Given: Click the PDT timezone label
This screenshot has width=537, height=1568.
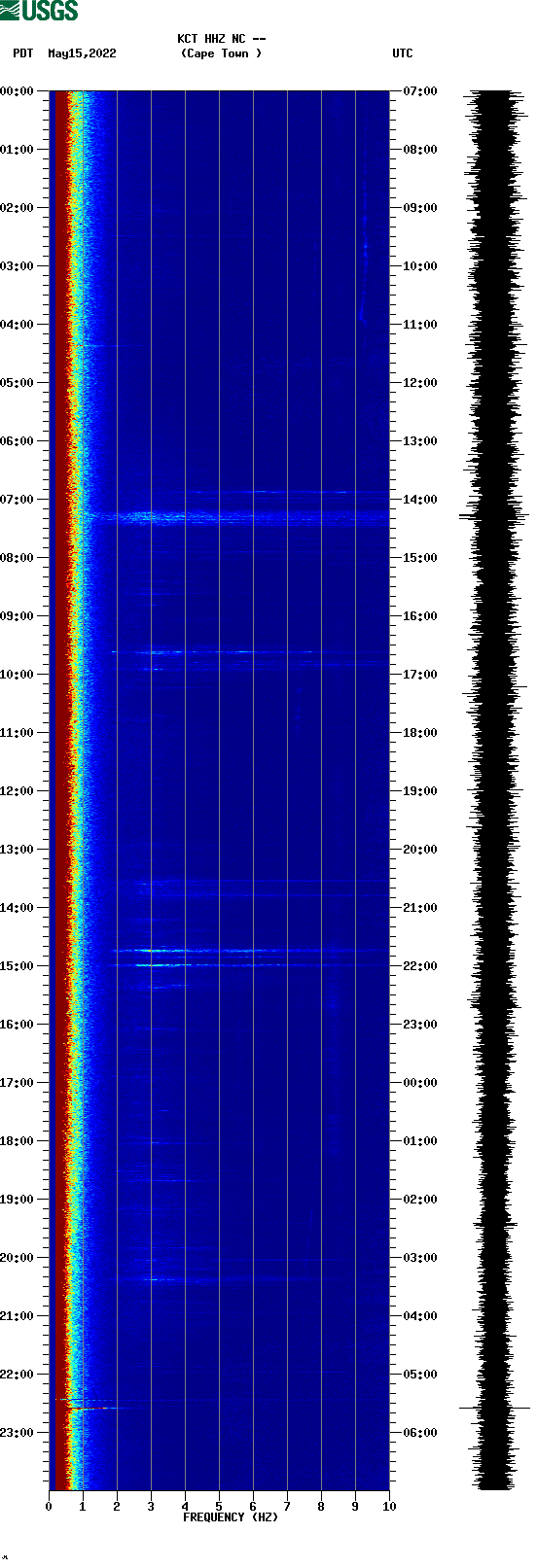Looking at the screenshot, I should [x=22, y=53].
